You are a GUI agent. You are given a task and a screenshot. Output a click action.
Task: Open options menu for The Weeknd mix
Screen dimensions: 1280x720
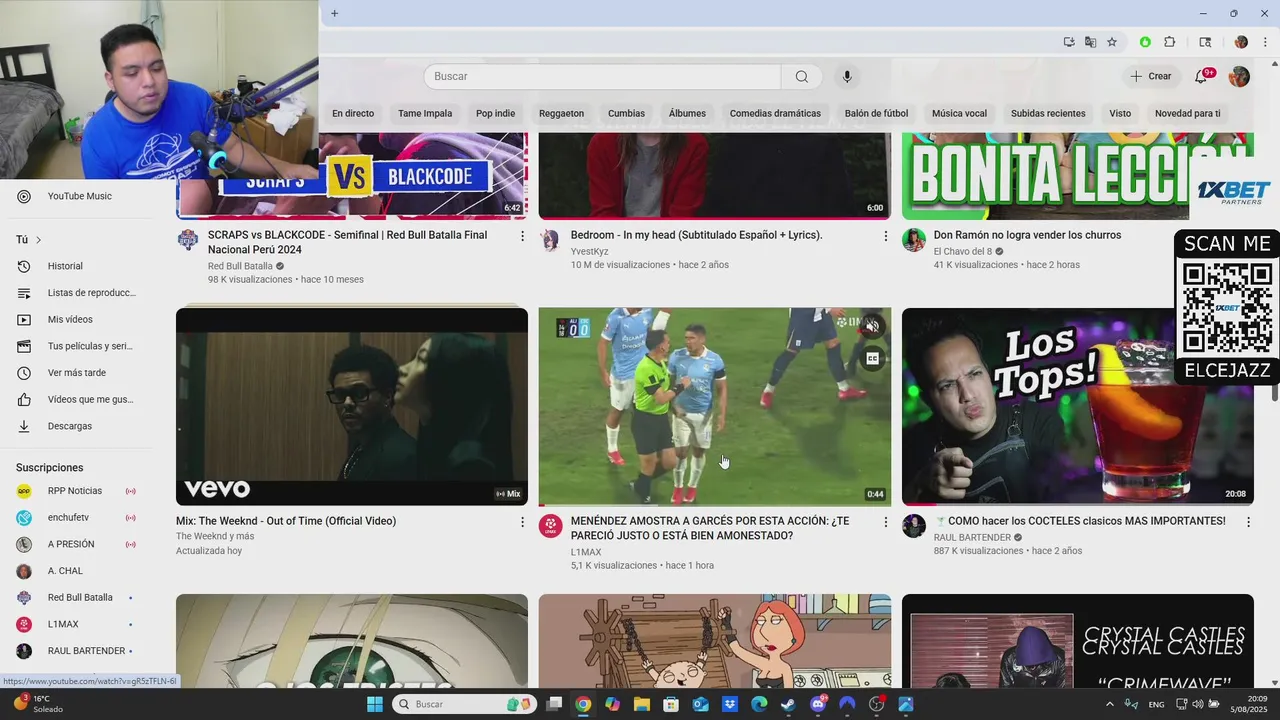pyautogui.click(x=522, y=522)
